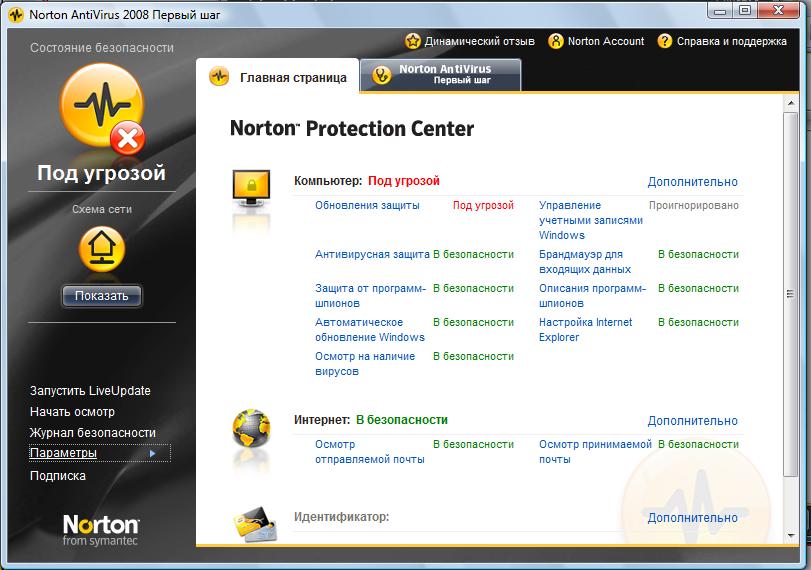Click the vertical scrollbar thumb

coord(791,294)
